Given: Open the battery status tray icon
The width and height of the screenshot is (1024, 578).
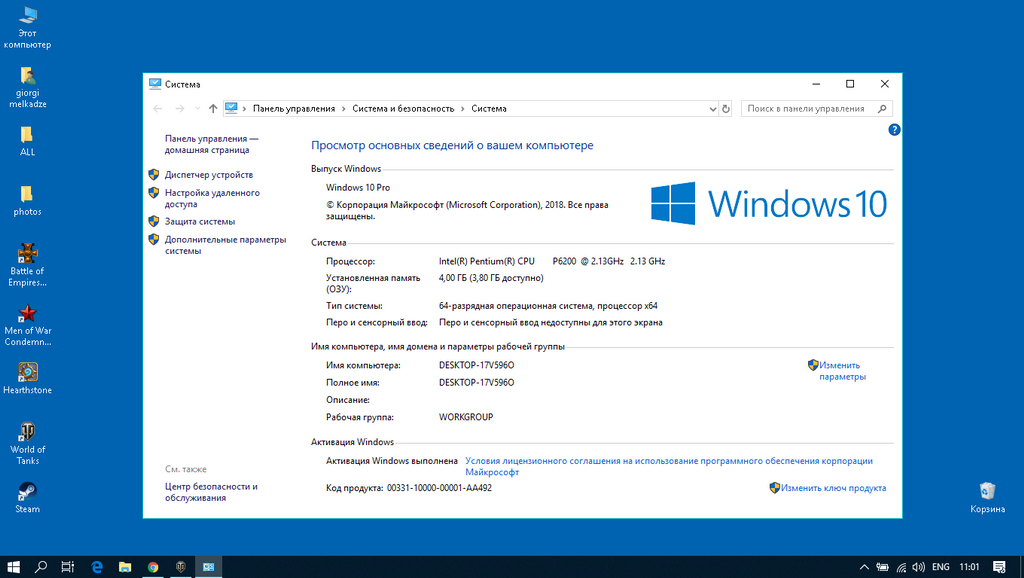Looking at the screenshot, I should point(882,567).
